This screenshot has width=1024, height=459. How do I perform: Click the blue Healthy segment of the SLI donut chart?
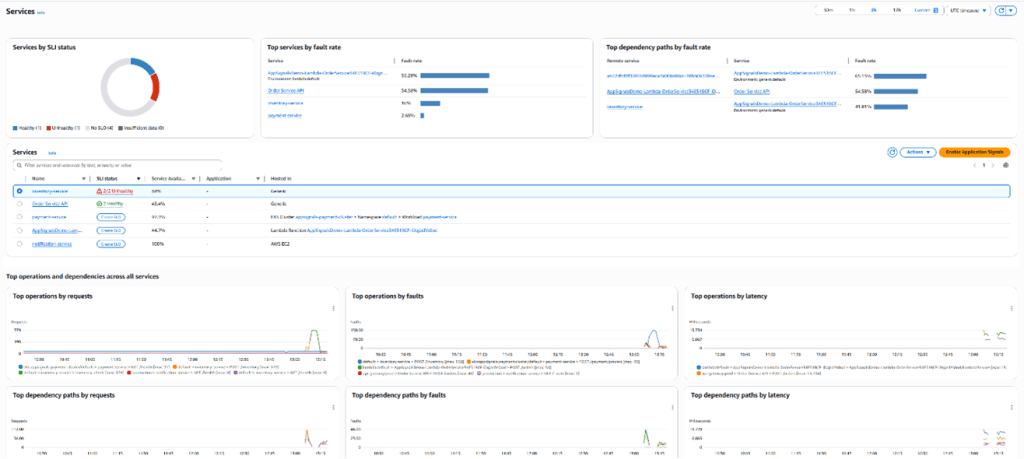(x=141, y=66)
